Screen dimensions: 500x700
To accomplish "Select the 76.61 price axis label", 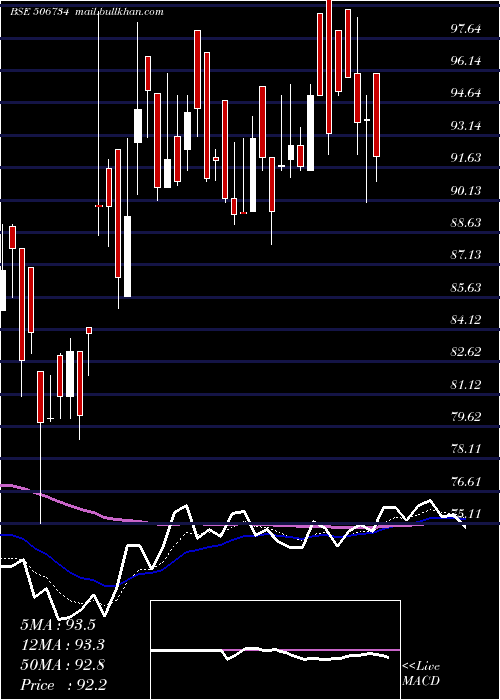I will pos(466,481).
